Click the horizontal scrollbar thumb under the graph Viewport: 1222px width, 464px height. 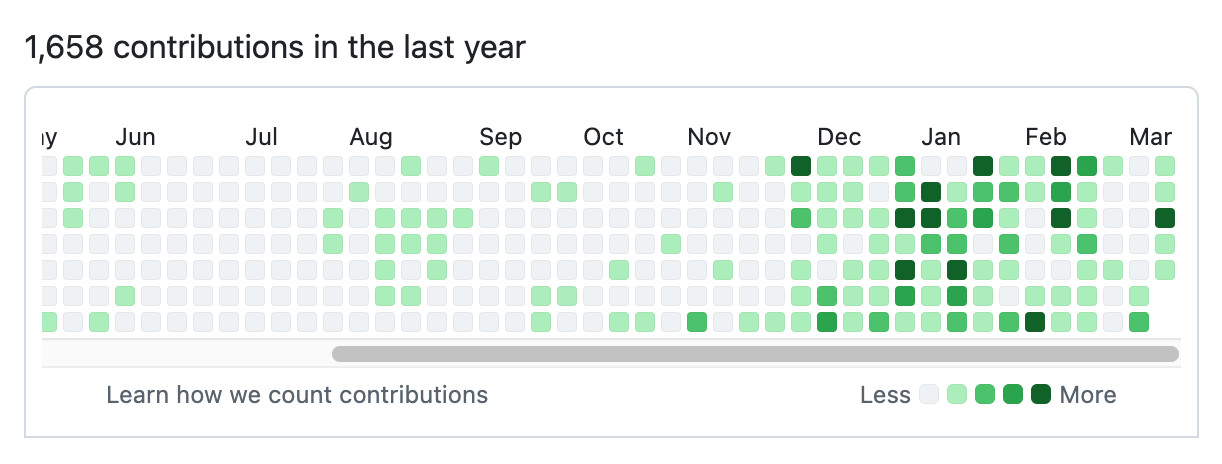tap(755, 353)
